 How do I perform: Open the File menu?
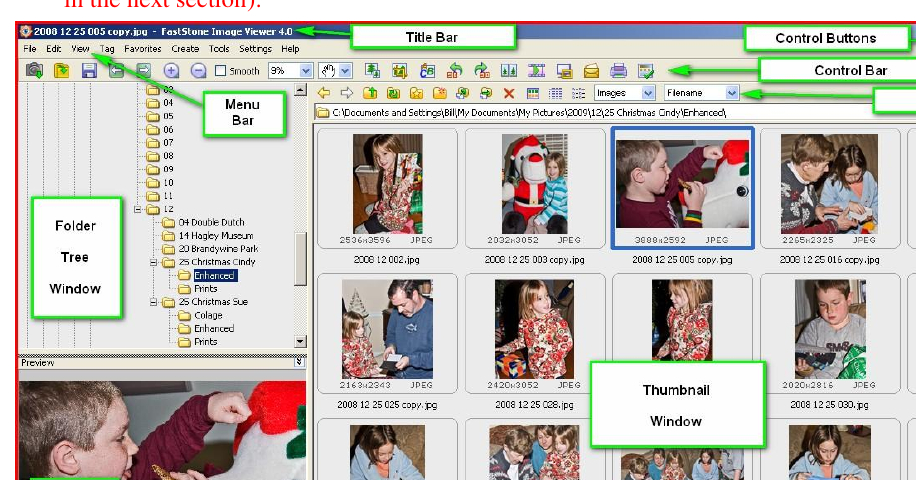click(30, 49)
